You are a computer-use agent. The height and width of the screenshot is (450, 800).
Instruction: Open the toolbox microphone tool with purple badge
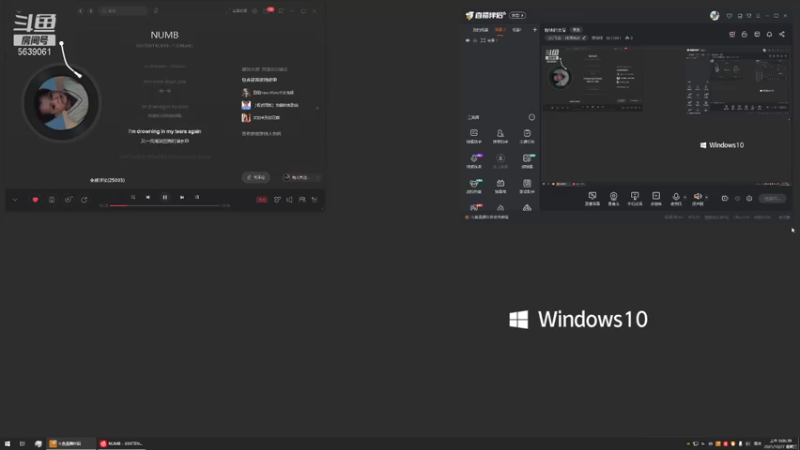(x=474, y=161)
